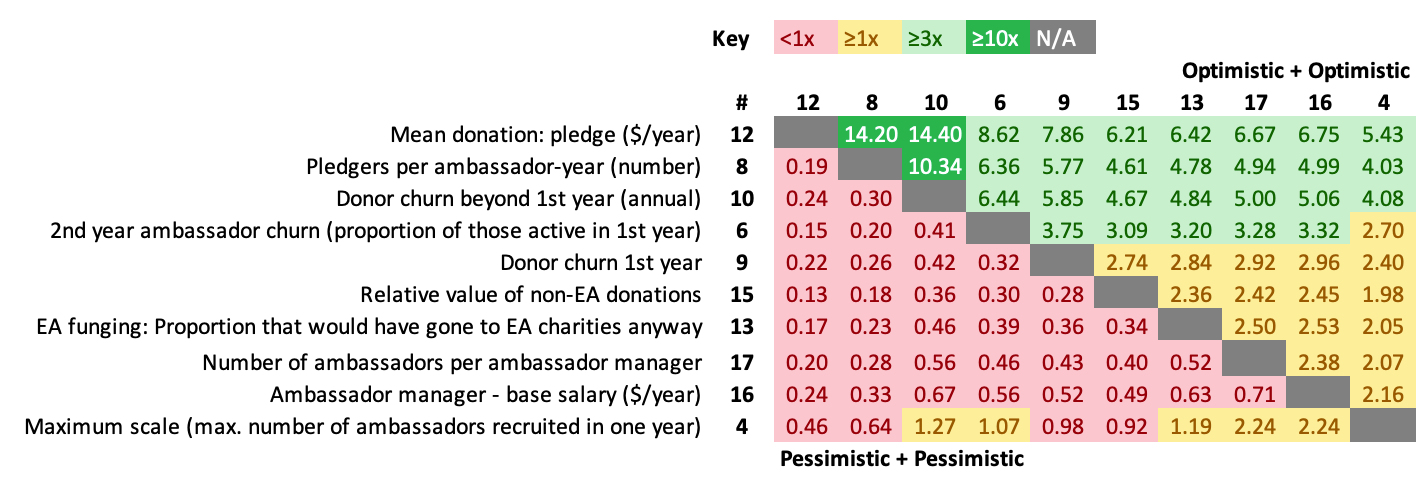Click the 'Key' legend label
1428x480 pixels.
click(x=731, y=39)
